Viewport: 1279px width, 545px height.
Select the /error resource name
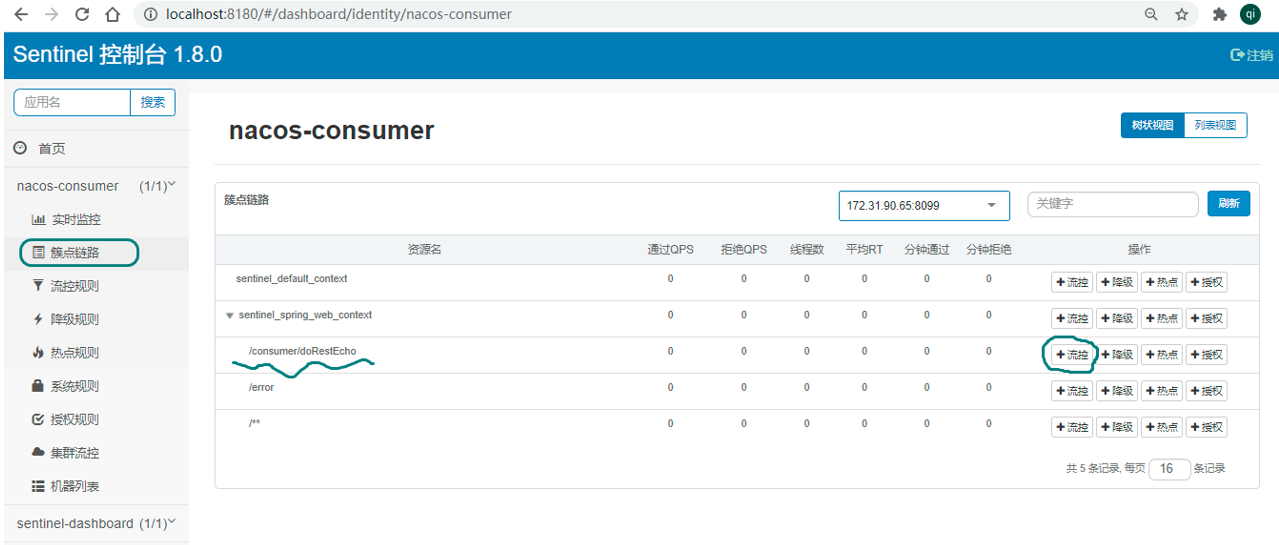click(x=261, y=387)
